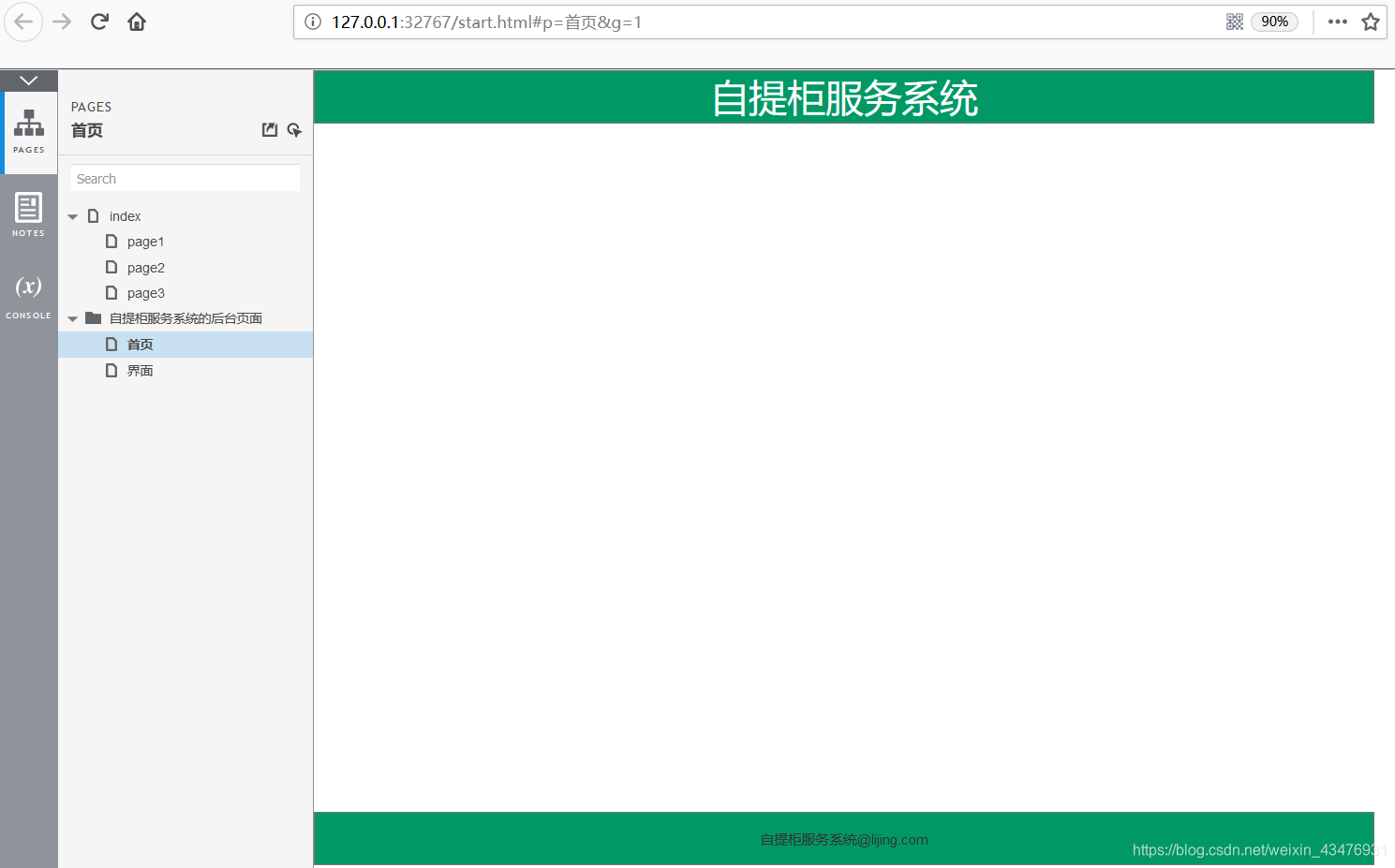Image resolution: width=1395 pixels, height=868 pixels.
Task: Open the 界面 page in sitemap
Action: tap(140, 371)
